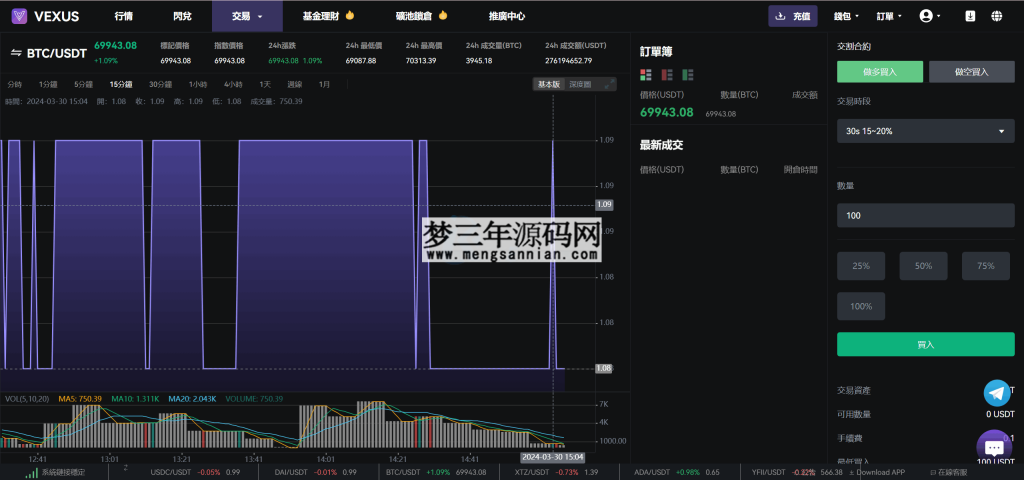Select the 1天 chart interval
Viewport: 1024px width, 480px height.
click(x=264, y=84)
